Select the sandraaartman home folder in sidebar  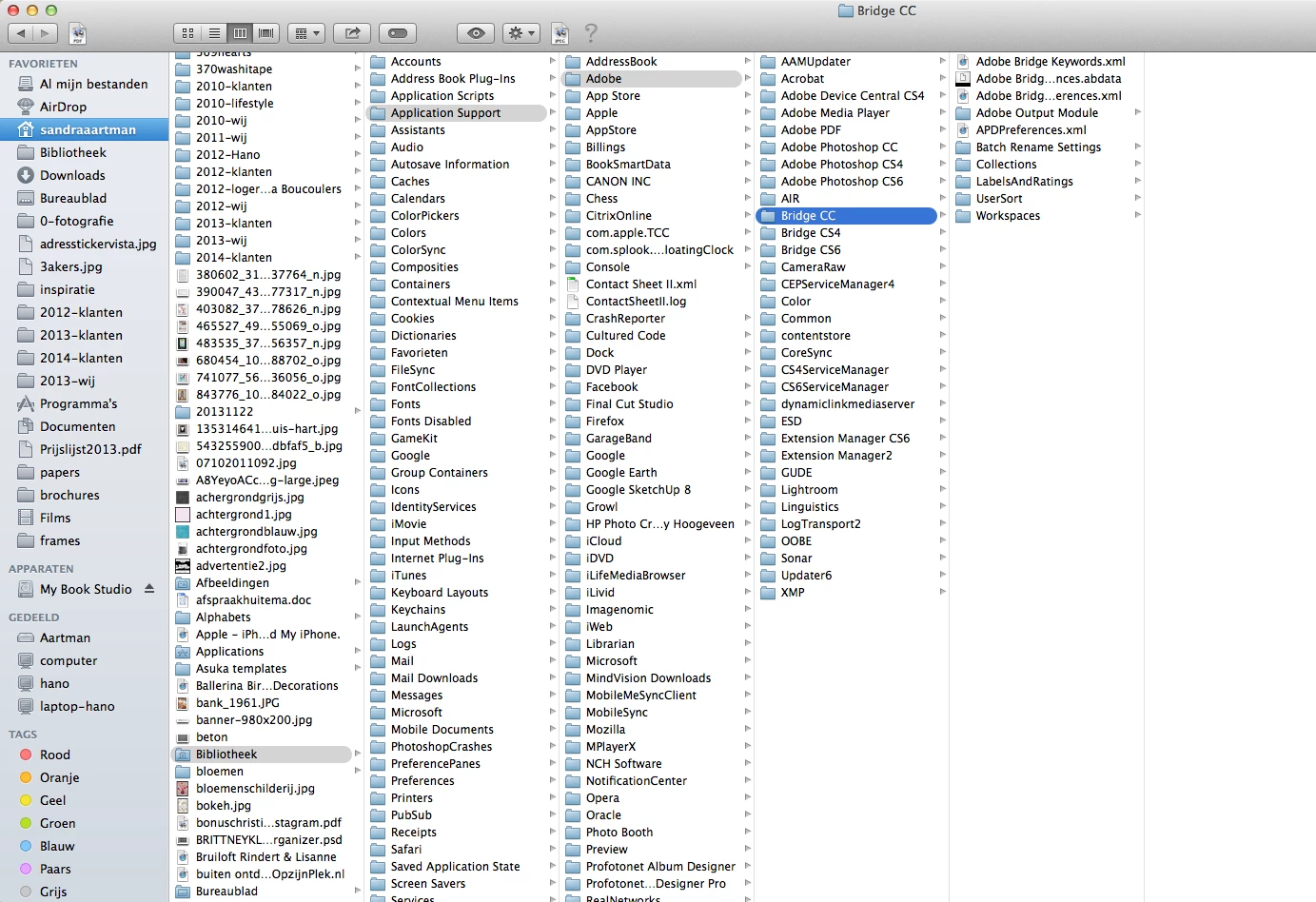(85, 129)
